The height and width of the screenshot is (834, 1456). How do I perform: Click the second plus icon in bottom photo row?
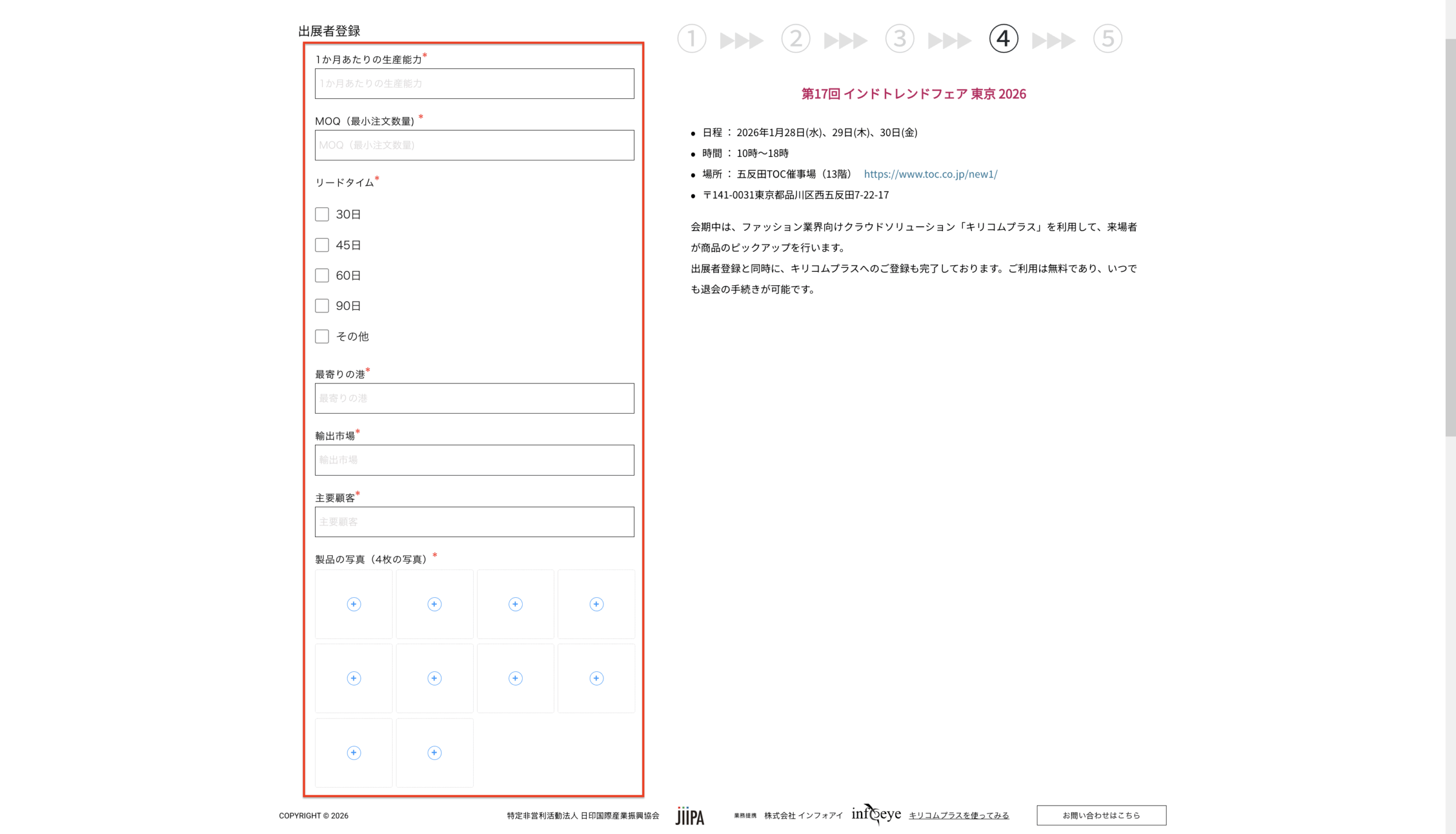tap(434, 752)
